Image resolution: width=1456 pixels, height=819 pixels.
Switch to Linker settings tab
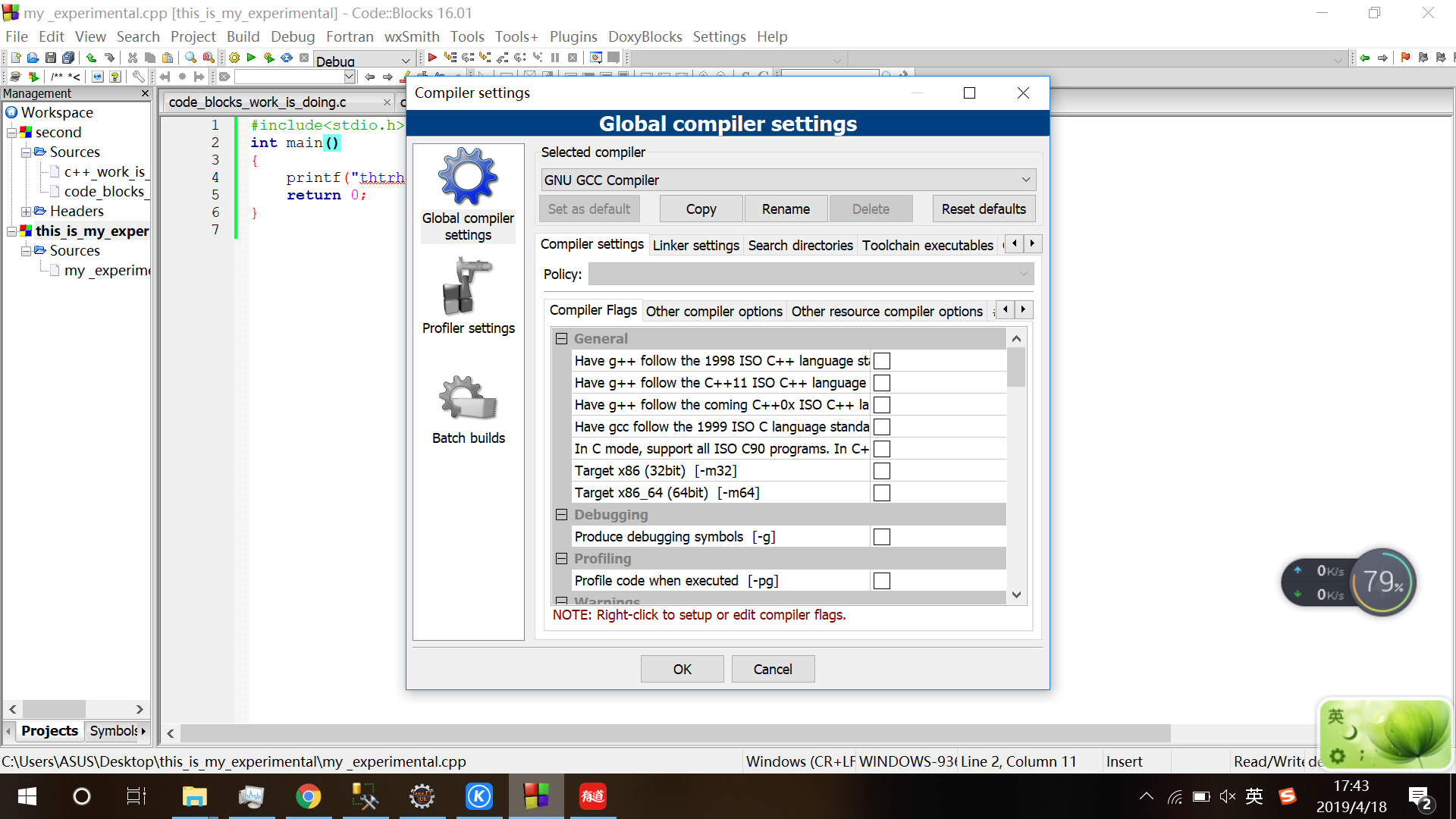tap(695, 245)
